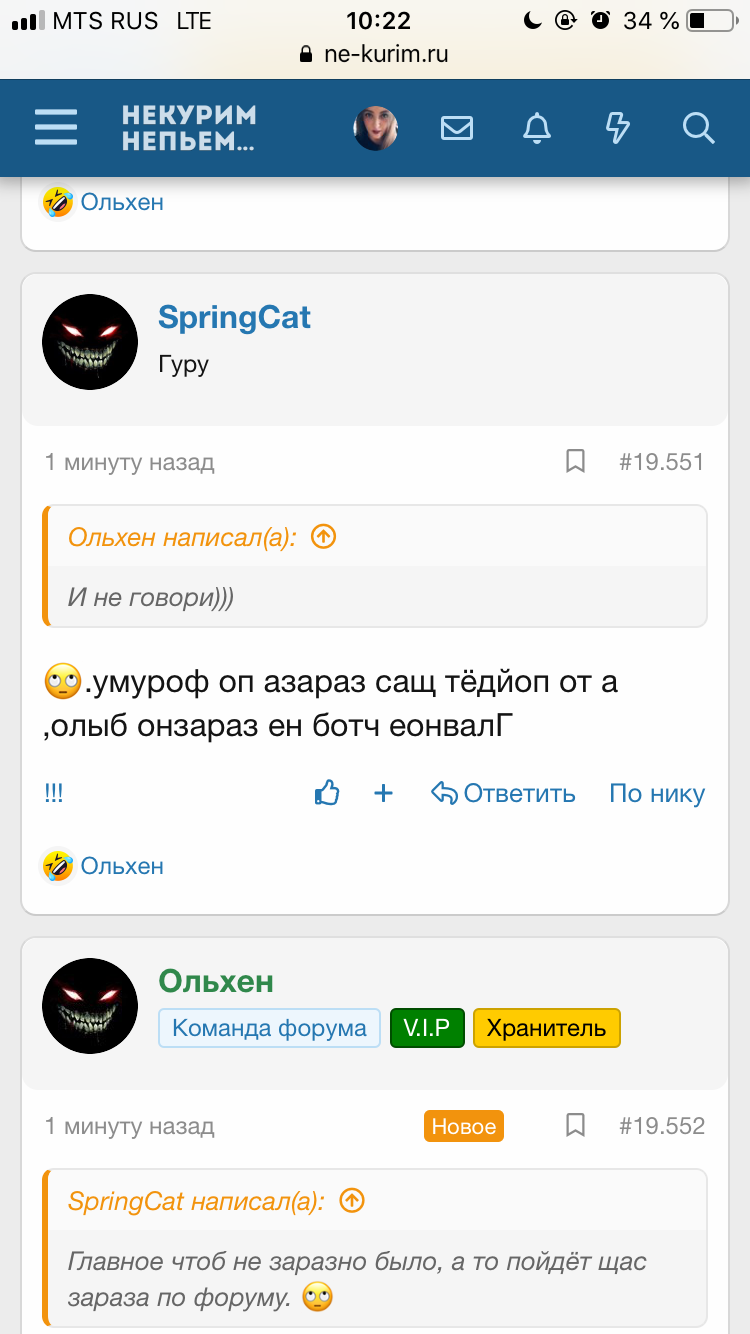Click the plus multi-quote icon
Image resolution: width=750 pixels, height=1334 pixels.
pos(383,794)
